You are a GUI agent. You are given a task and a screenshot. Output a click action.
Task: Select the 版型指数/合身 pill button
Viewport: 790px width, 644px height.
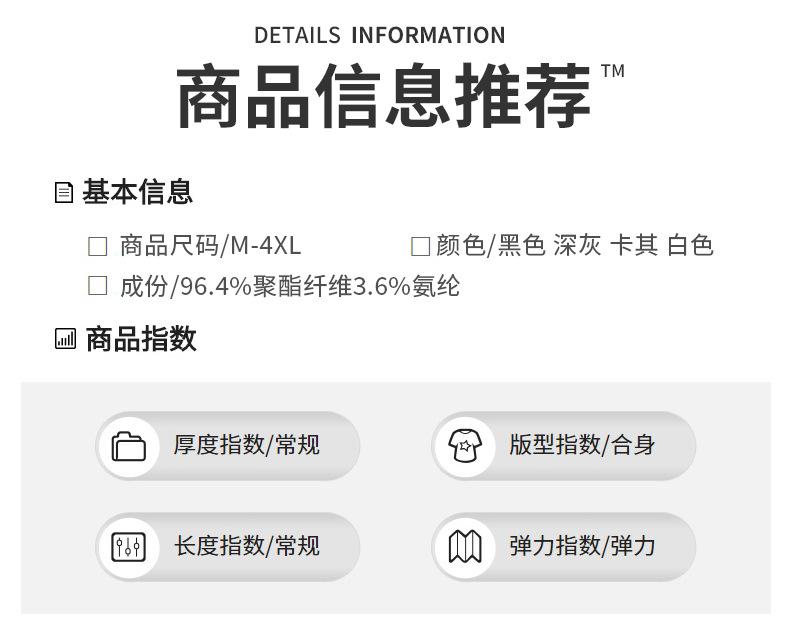(x=564, y=446)
